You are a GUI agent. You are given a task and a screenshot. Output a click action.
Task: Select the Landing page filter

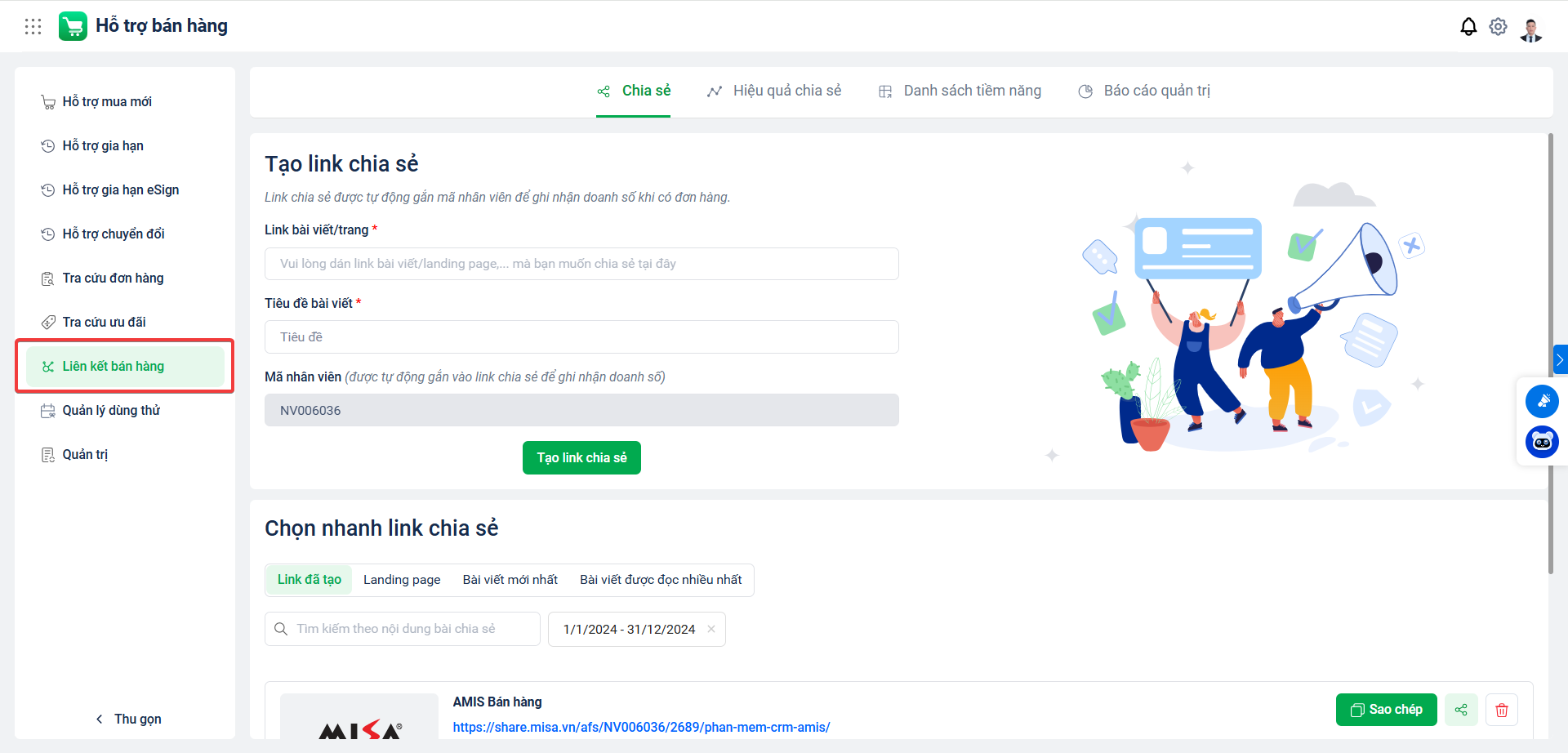pyautogui.click(x=402, y=580)
